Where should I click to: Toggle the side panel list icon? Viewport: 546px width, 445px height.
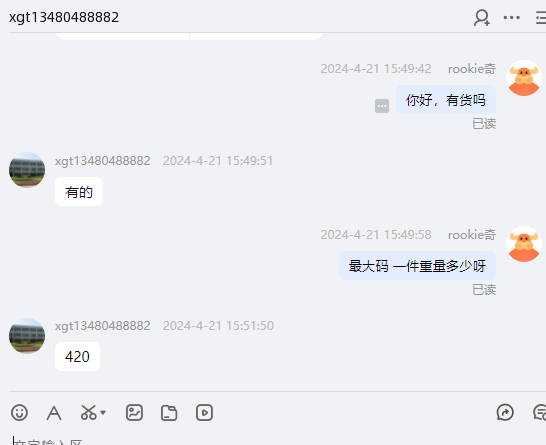tap(541, 17)
